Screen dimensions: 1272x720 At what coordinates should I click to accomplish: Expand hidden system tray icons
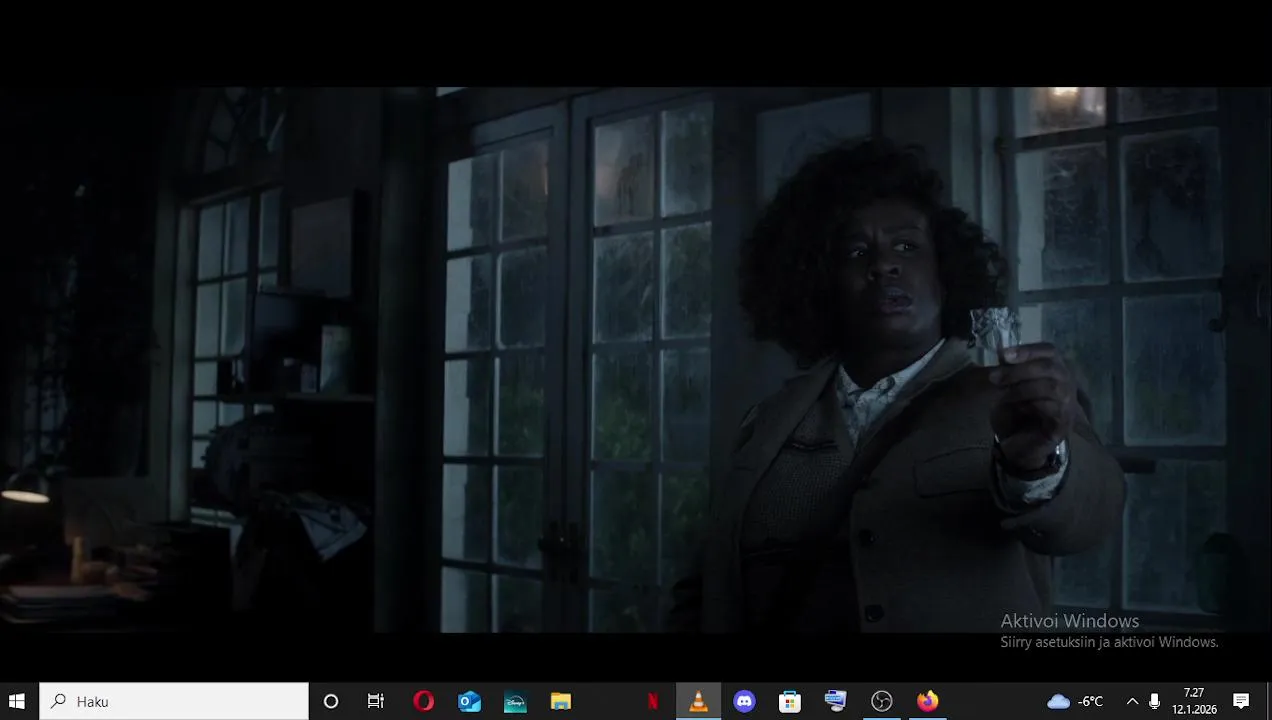pyautogui.click(x=1132, y=701)
